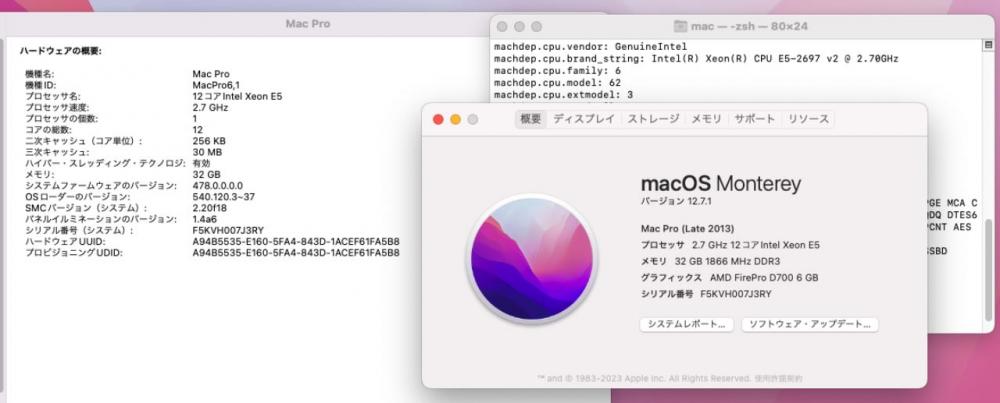The image size is (1000, 403).
Task: Click the folder icon in Terminal title
Action: click(x=680, y=27)
